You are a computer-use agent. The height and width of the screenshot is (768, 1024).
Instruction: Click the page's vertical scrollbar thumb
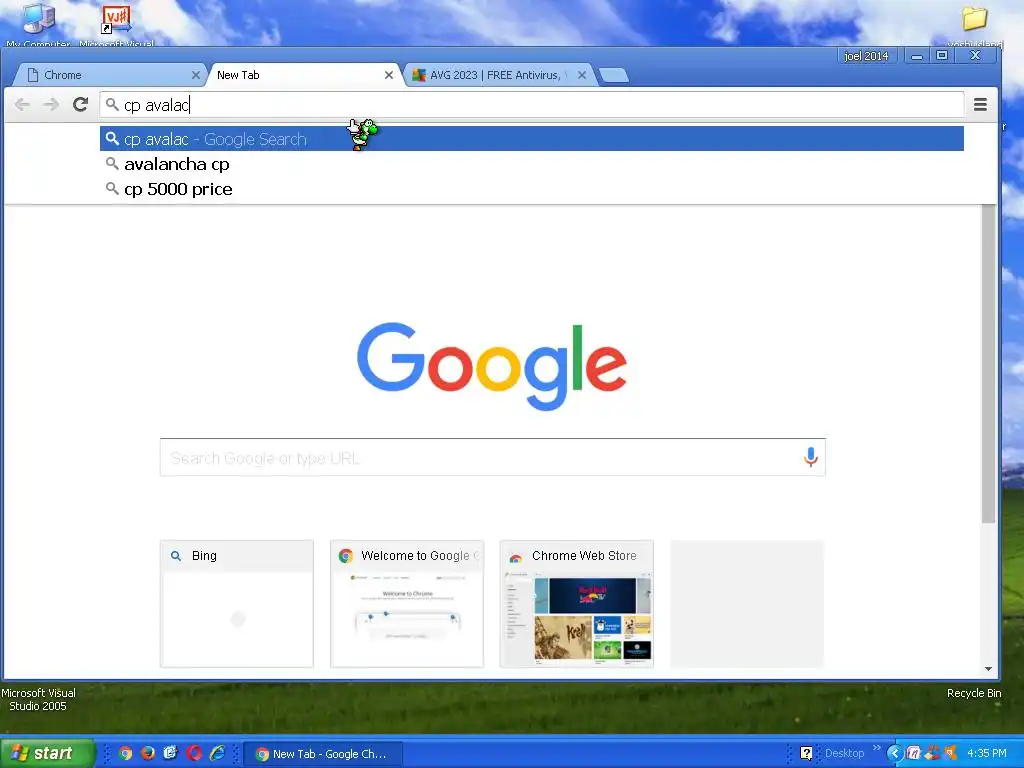pos(989,363)
